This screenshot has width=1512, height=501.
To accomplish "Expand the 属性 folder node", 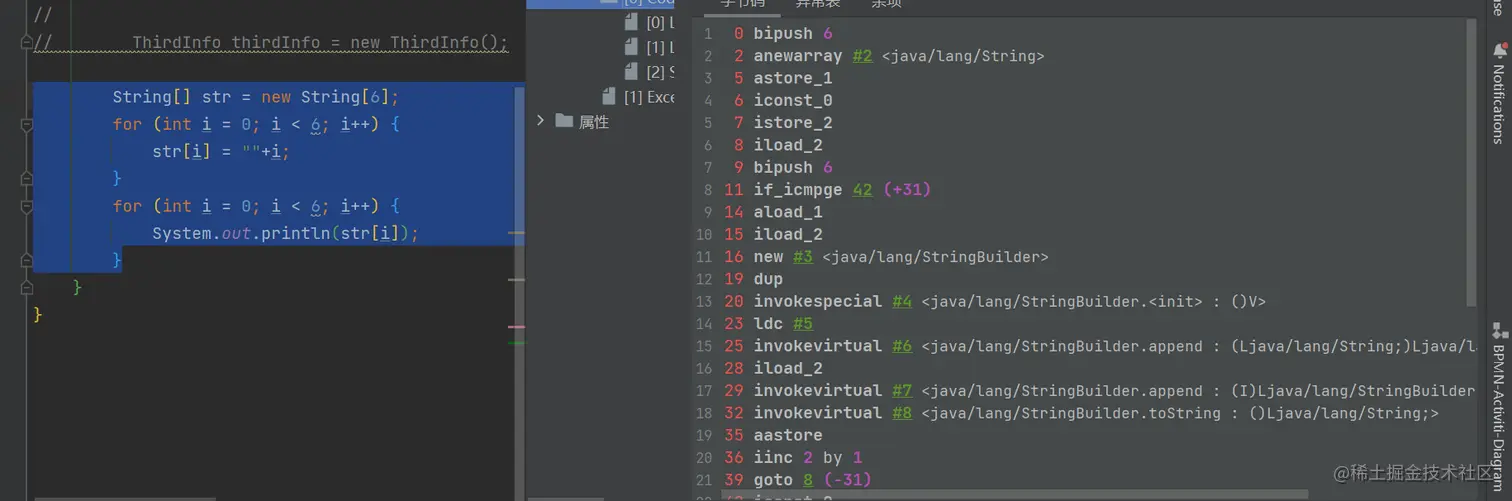I will point(541,121).
